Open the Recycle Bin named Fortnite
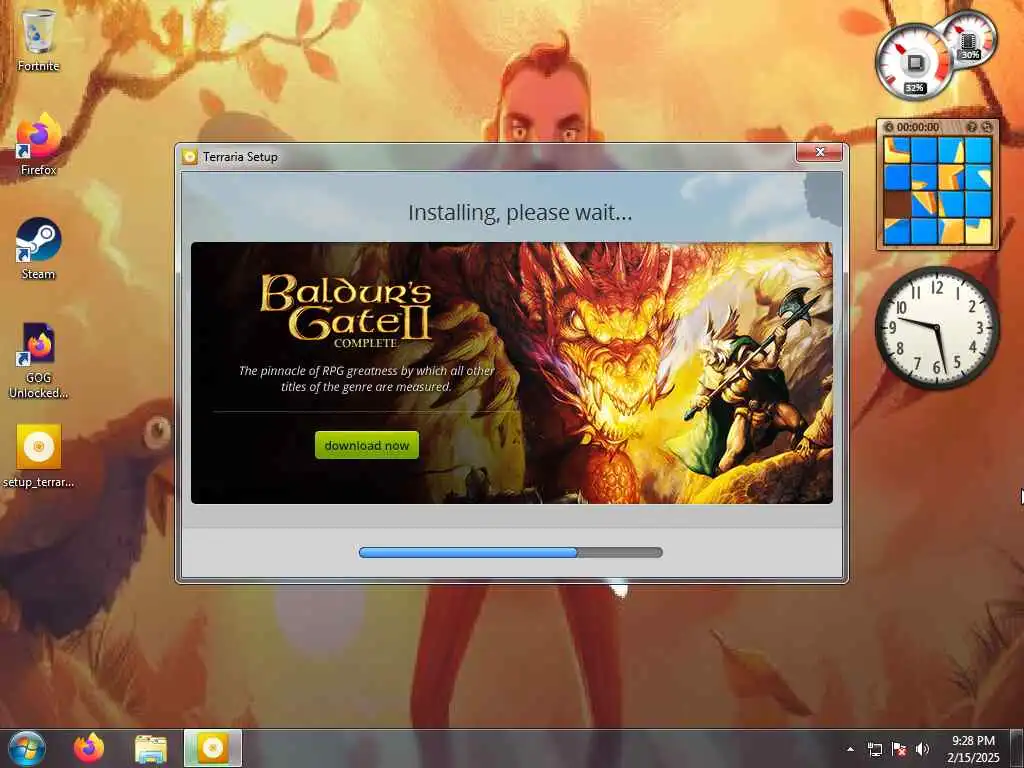 38,39
